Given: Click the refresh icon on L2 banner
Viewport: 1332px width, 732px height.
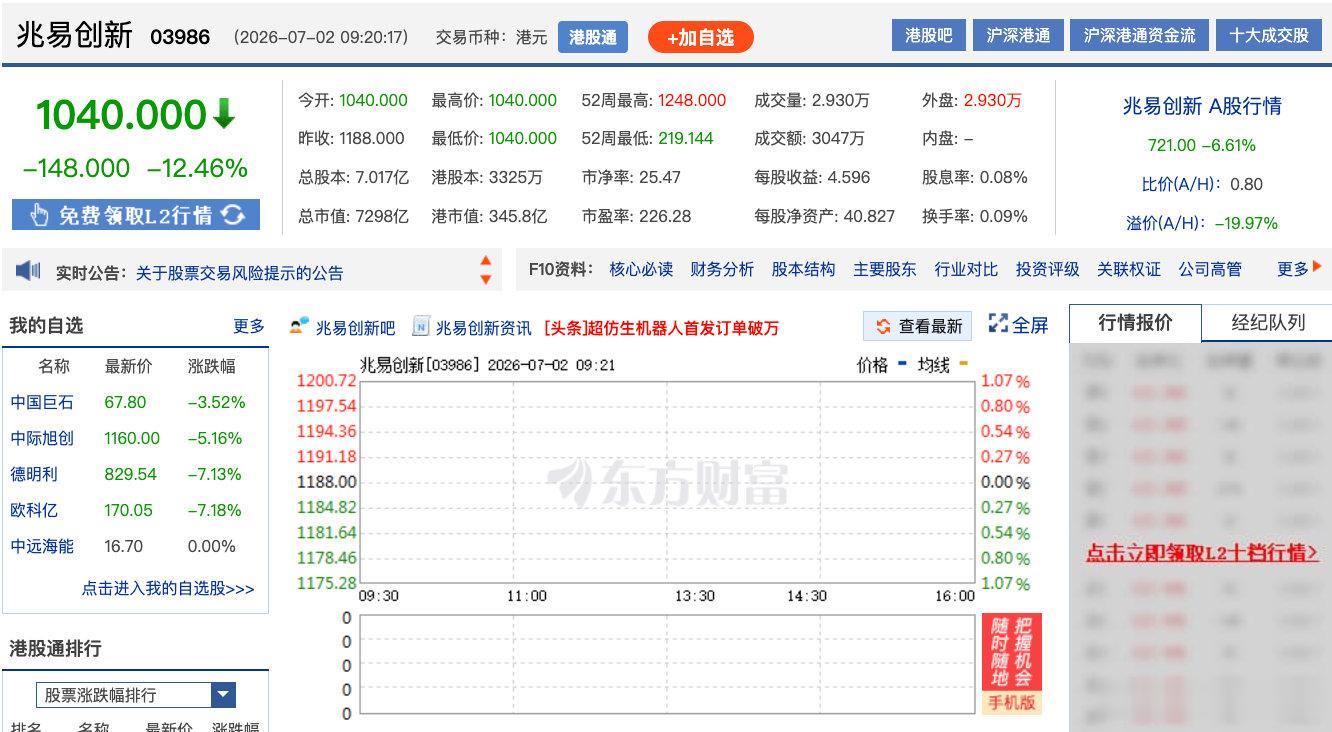Looking at the screenshot, I should click(233, 214).
